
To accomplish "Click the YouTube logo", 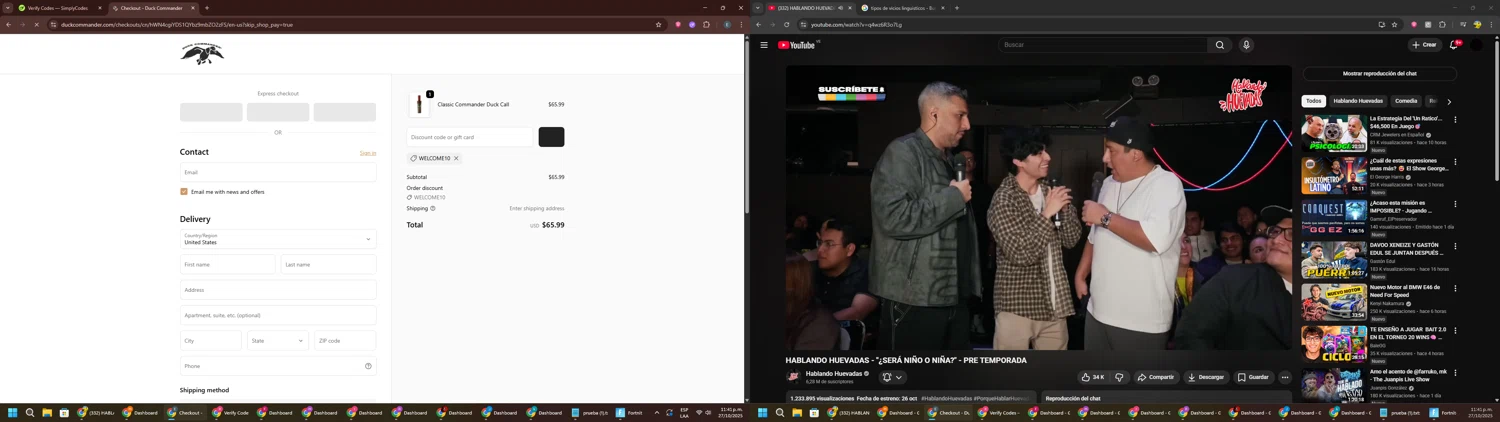I will pyautogui.click(x=797, y=45).
